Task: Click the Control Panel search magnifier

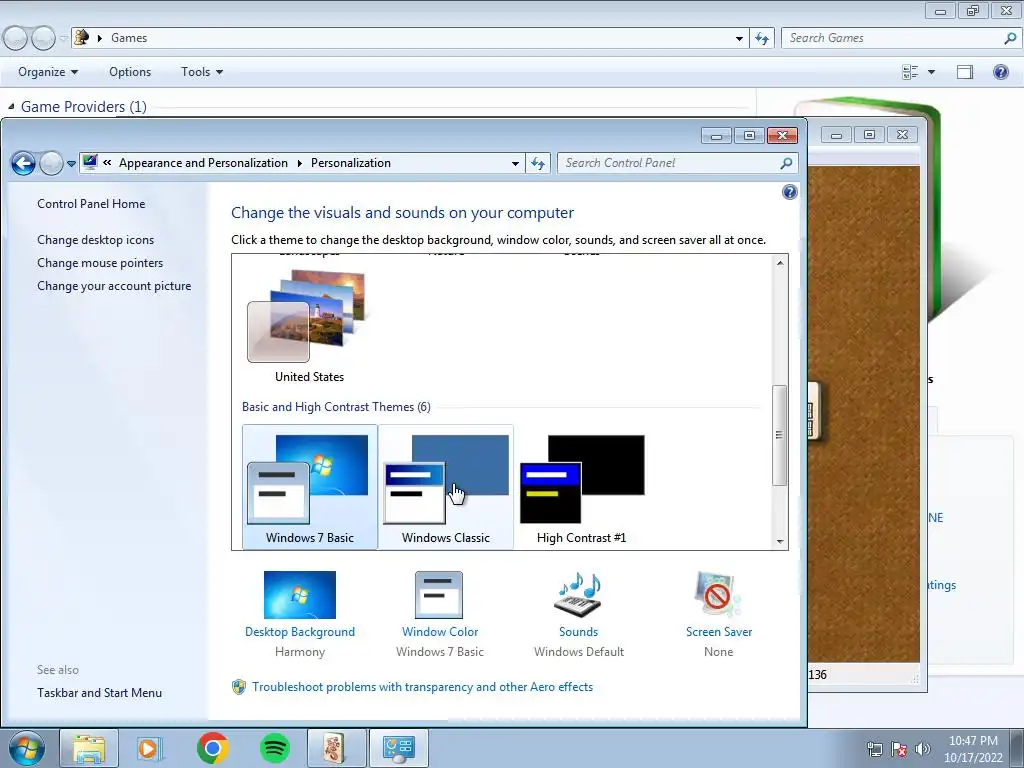Action: click(x=786, y=163)
